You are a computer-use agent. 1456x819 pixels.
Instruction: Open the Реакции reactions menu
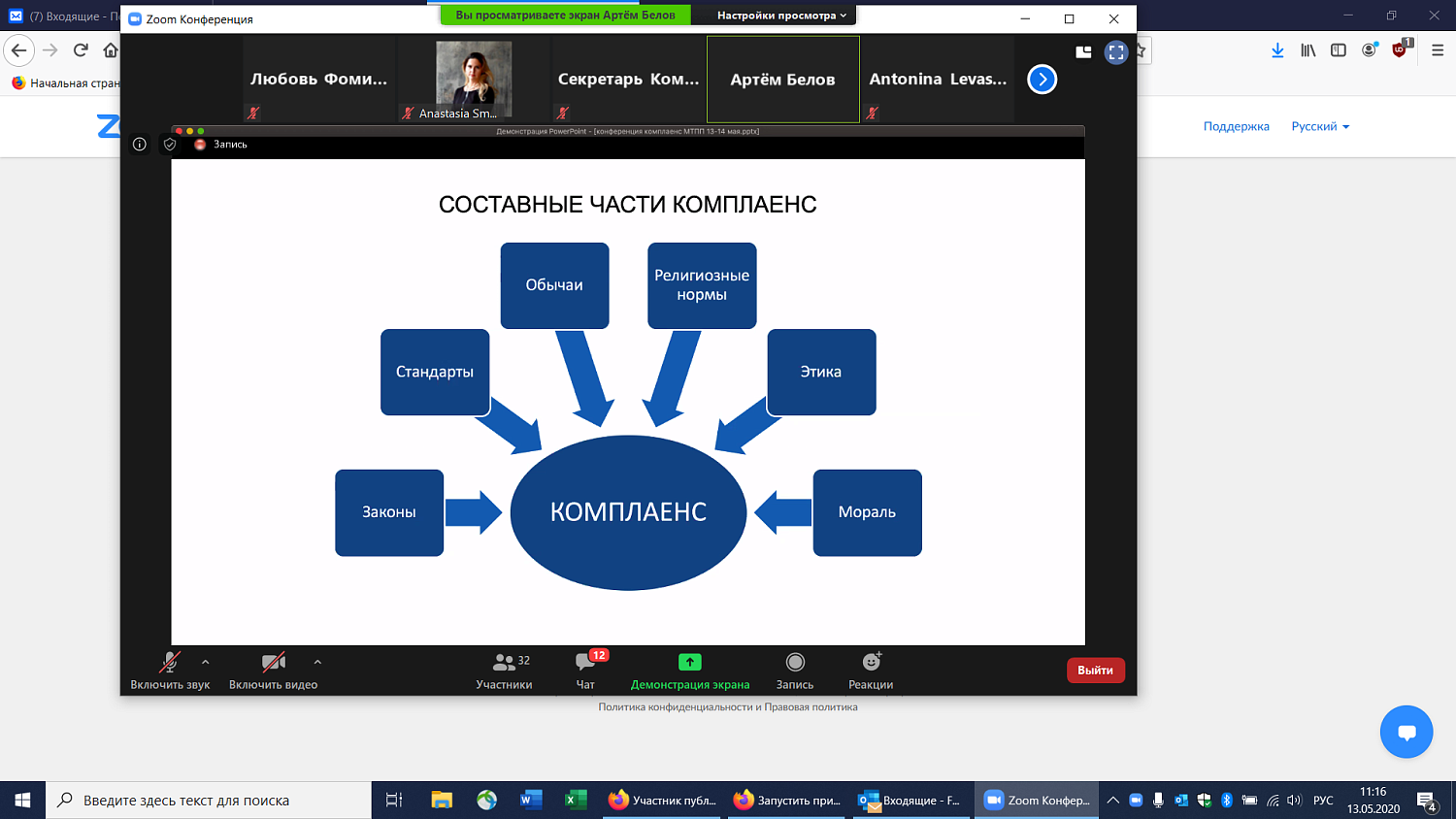tap(871, 671)
